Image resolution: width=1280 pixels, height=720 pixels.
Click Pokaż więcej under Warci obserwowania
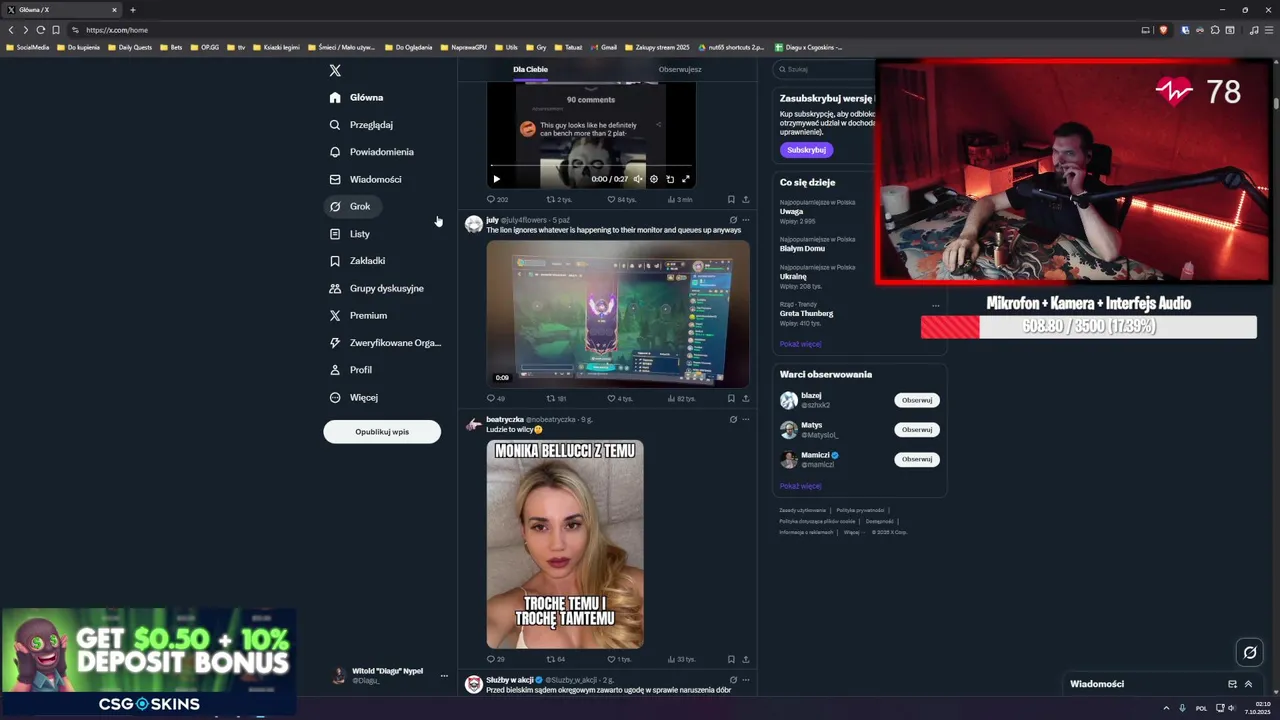coord(800,486)
